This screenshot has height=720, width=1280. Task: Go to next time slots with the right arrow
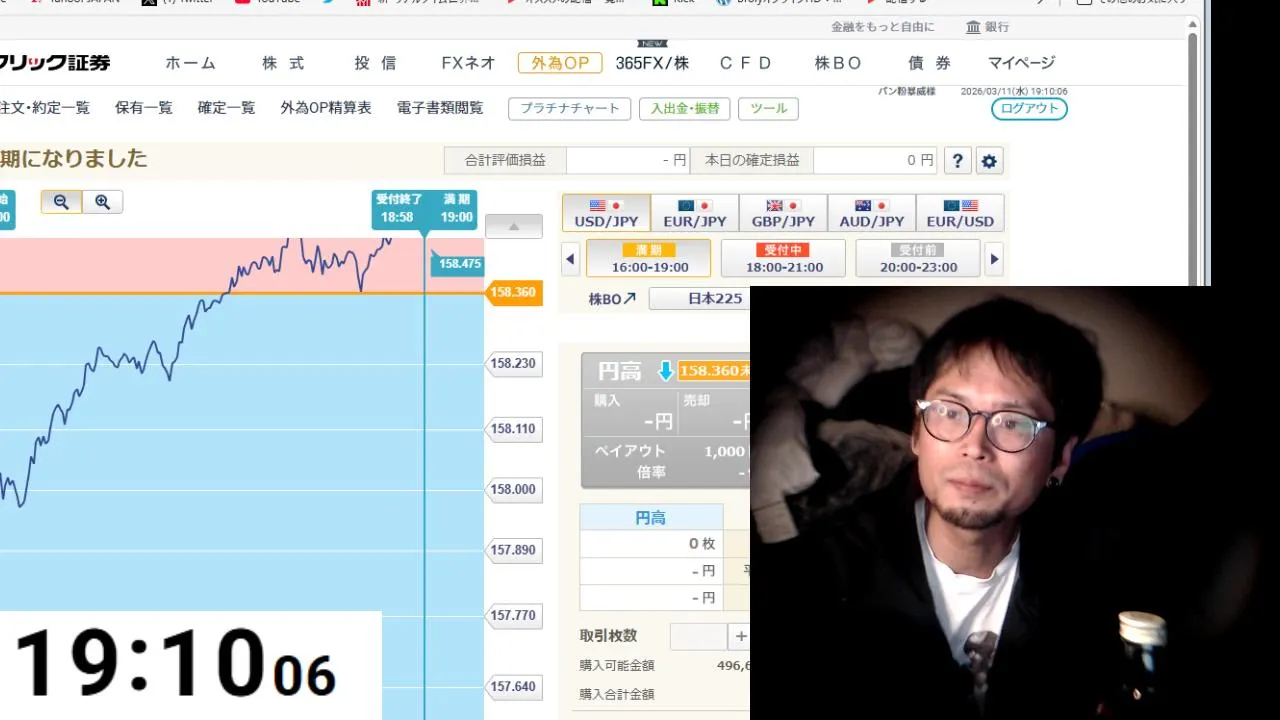994,259
